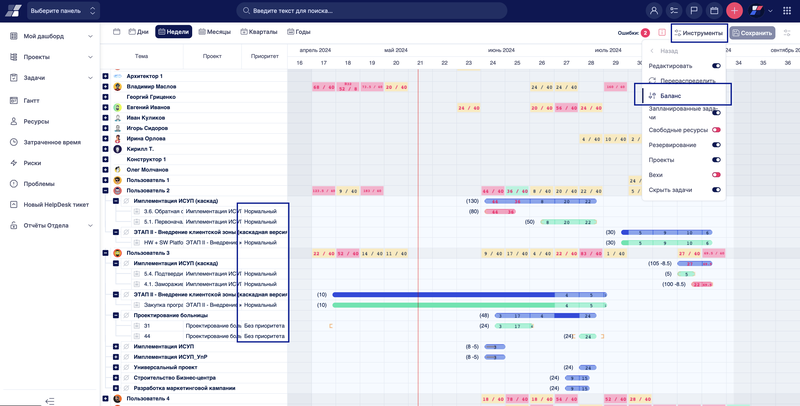Image resolution: width=800 pixels, height=406 pixels.
Task: Click Назад in the tools menu
Action: 668,50
